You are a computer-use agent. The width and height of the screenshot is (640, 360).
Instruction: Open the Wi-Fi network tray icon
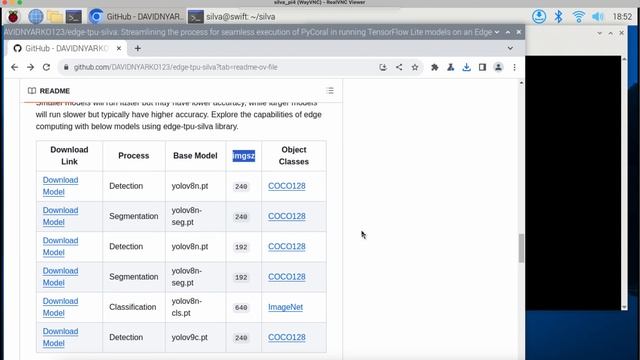point(578,17)
